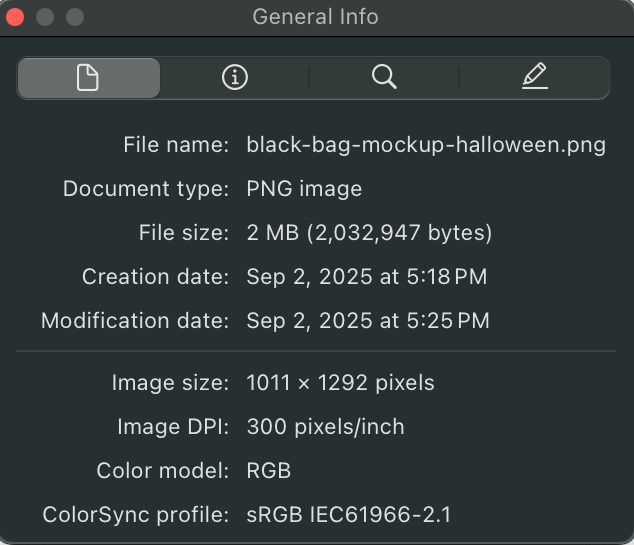
Task: Switch to the More Info tab icon
Action: click(x=234, y=78)
